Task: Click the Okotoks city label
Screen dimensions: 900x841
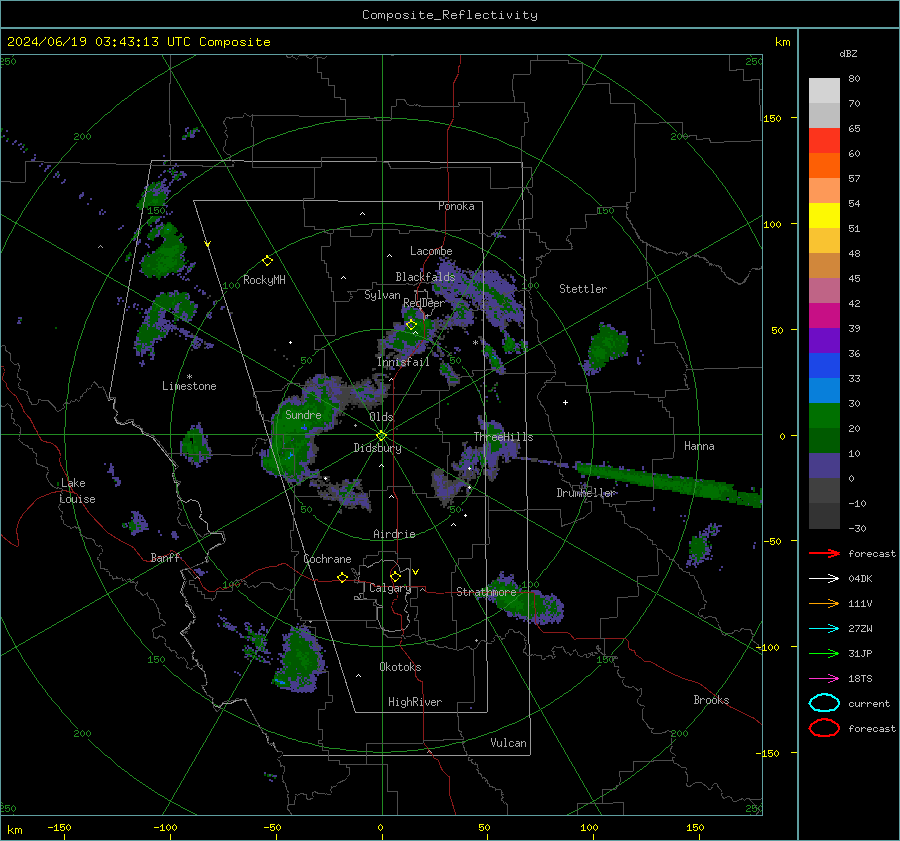Action: 400,667
